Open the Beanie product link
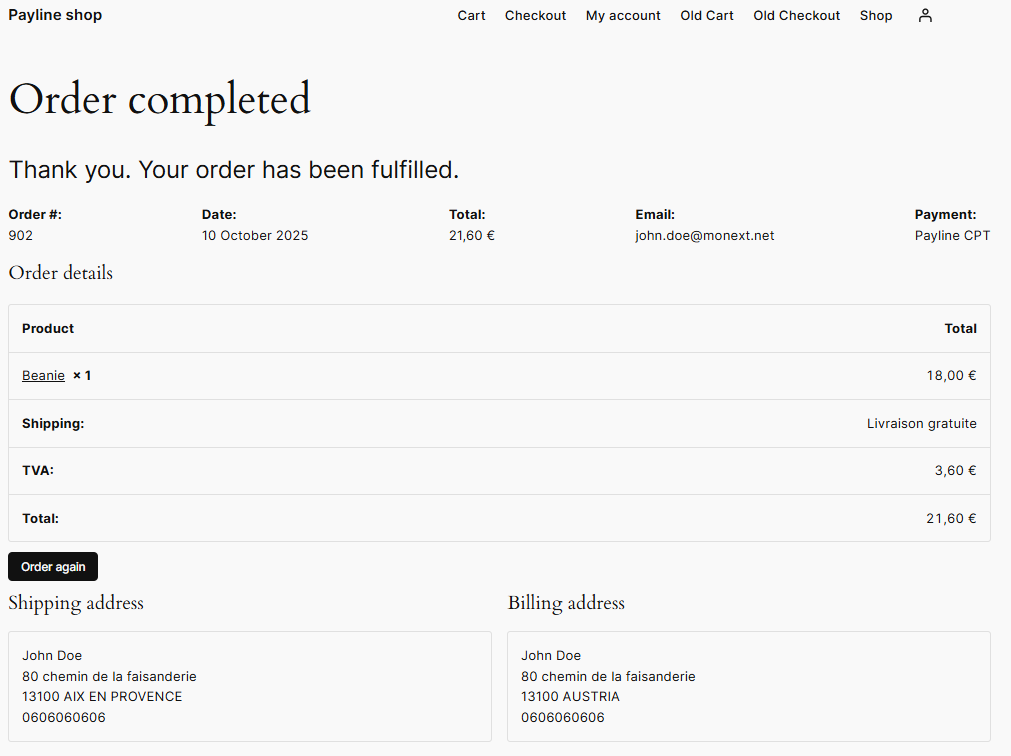This screenshot has height=756, width=1011. (x=43, y=375)
